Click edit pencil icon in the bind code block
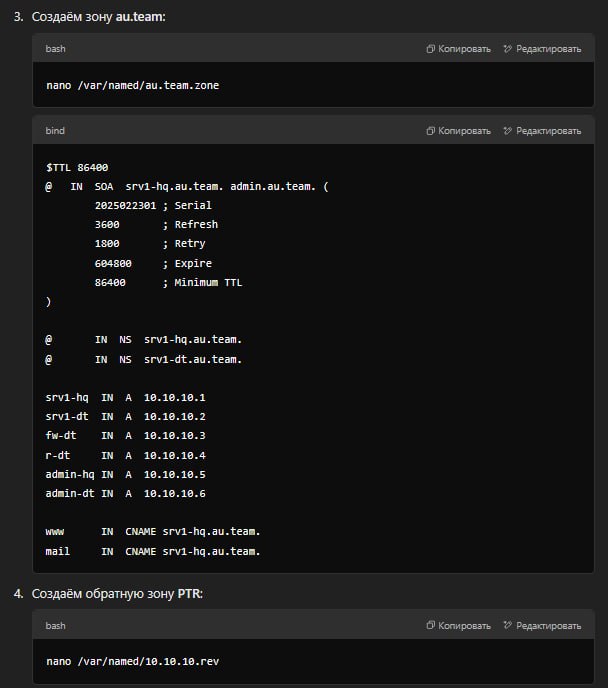 tap(509, 130)
